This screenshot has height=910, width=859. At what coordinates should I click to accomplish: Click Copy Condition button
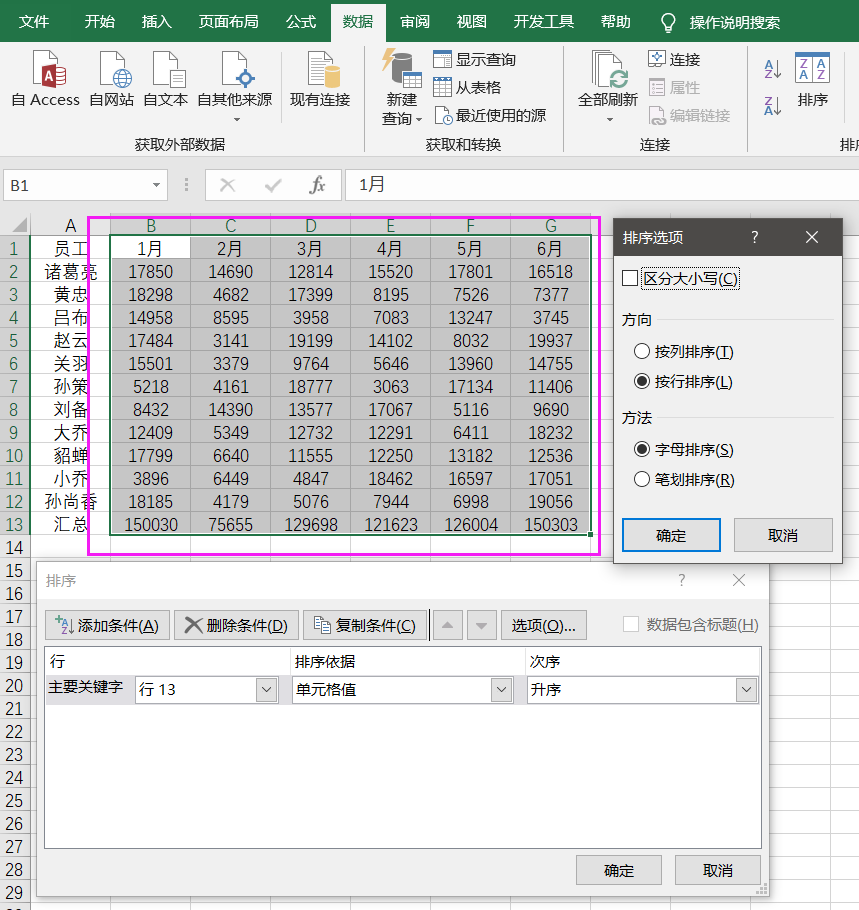tap(365, 625)
